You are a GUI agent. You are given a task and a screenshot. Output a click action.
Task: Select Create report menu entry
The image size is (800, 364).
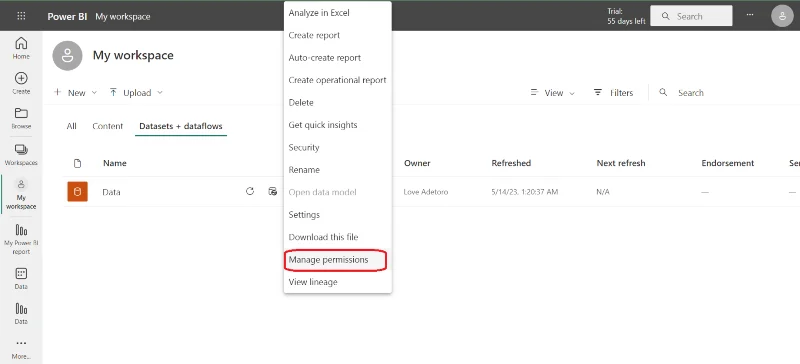tap(338, 35)
